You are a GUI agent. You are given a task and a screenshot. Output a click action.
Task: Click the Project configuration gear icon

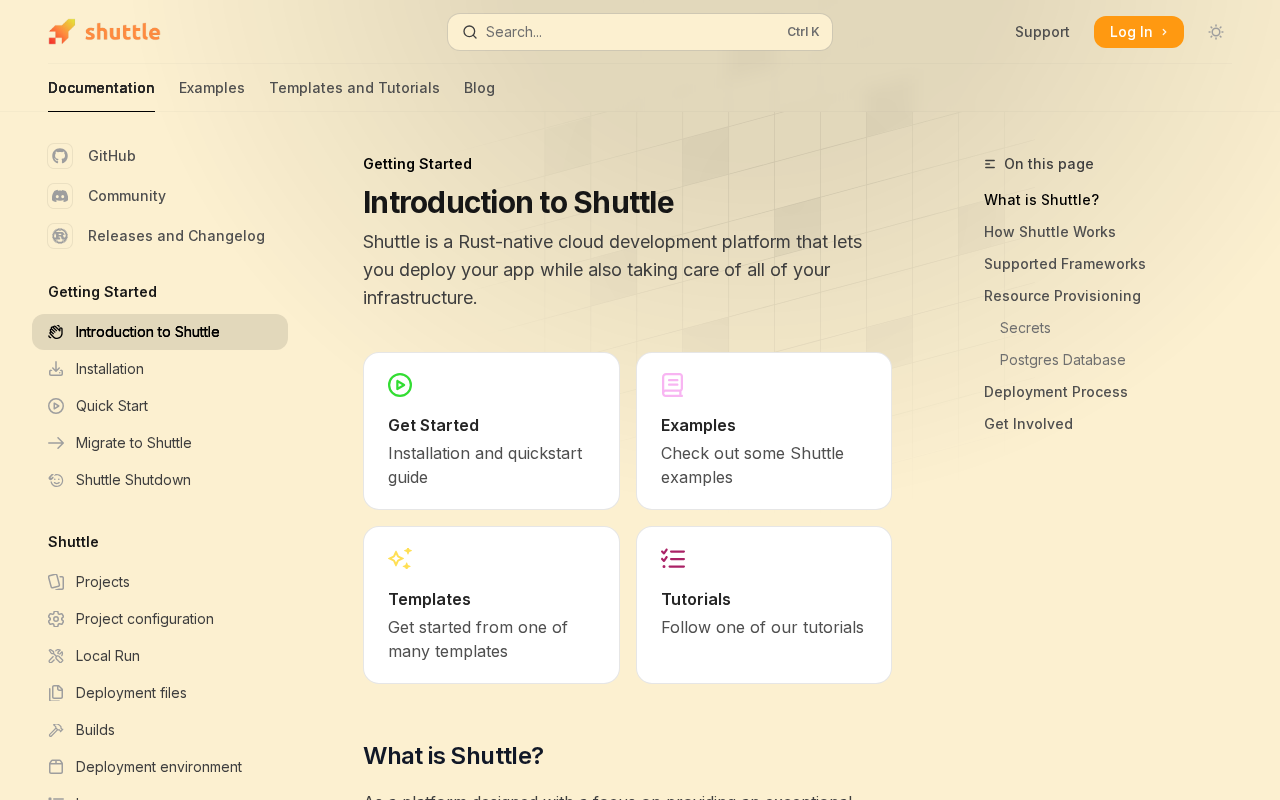(56, 619)
